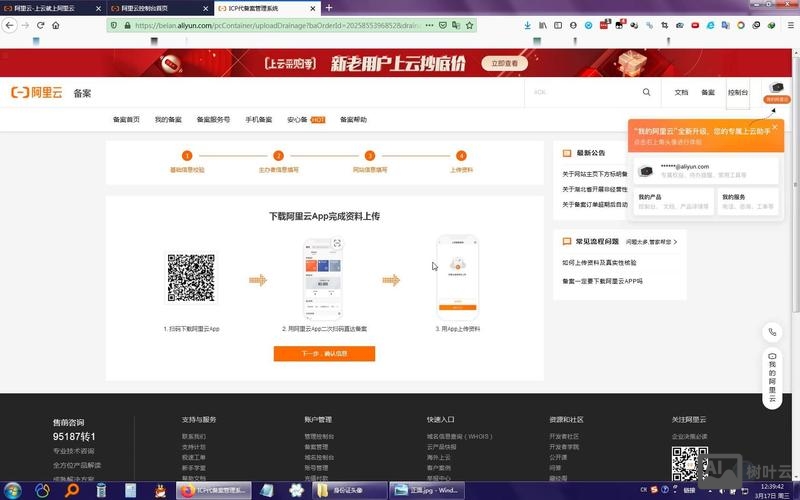Open footer link 管理控制台
800x500 pixels.
[319, 437]
